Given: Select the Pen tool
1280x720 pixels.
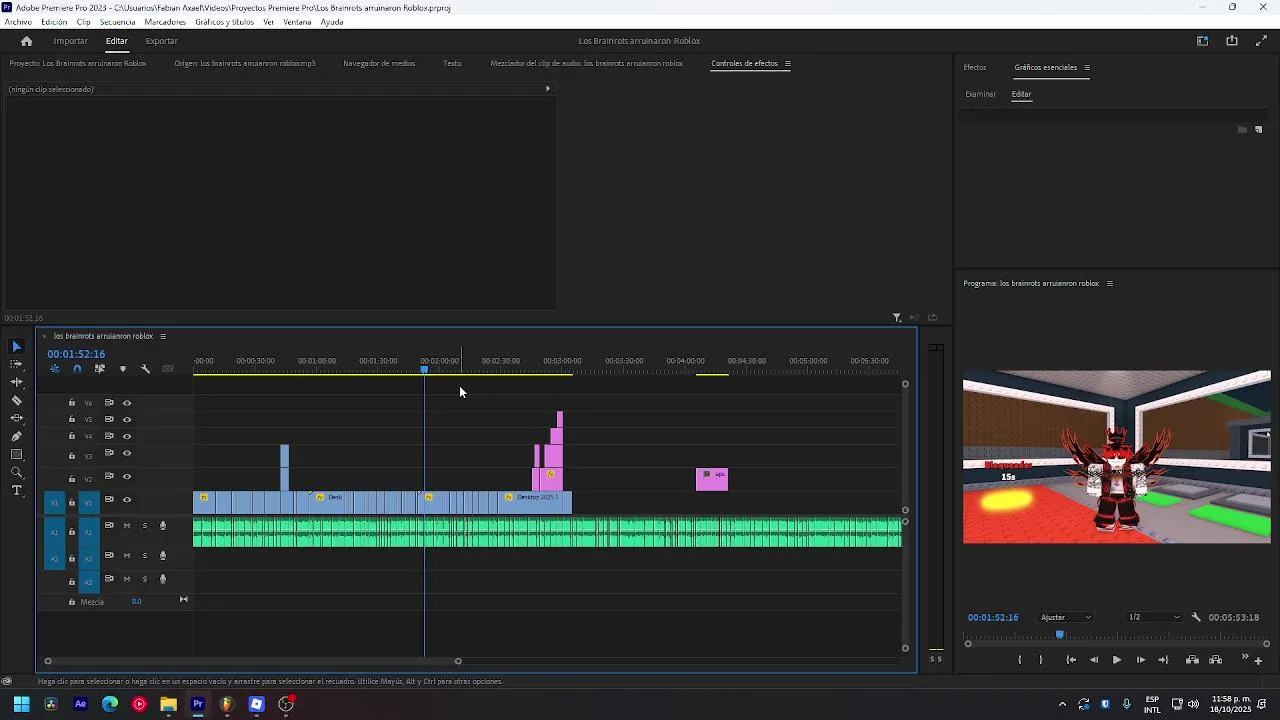Looking at the screenshot, I should (x=16, y=436).
